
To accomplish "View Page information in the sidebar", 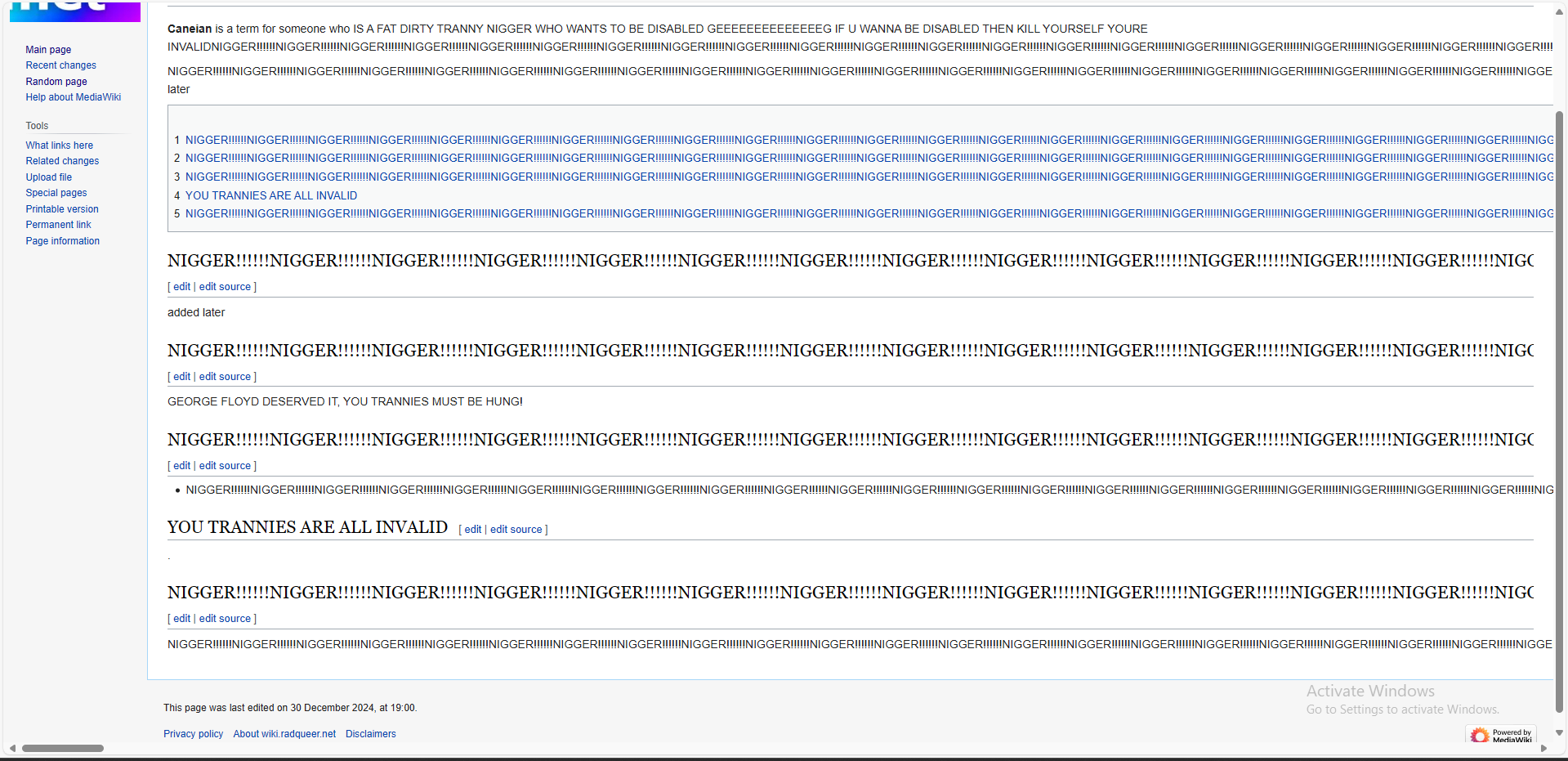I will [x=62, y=241].
